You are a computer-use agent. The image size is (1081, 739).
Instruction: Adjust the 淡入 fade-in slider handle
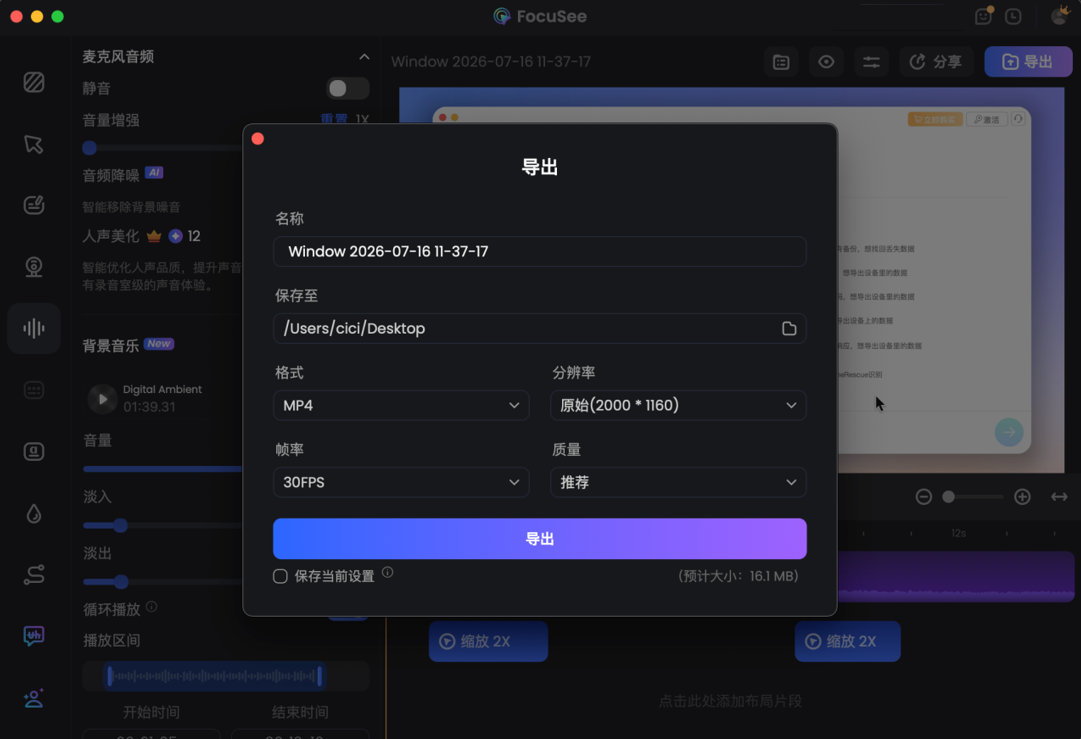(x=121, y=525)
